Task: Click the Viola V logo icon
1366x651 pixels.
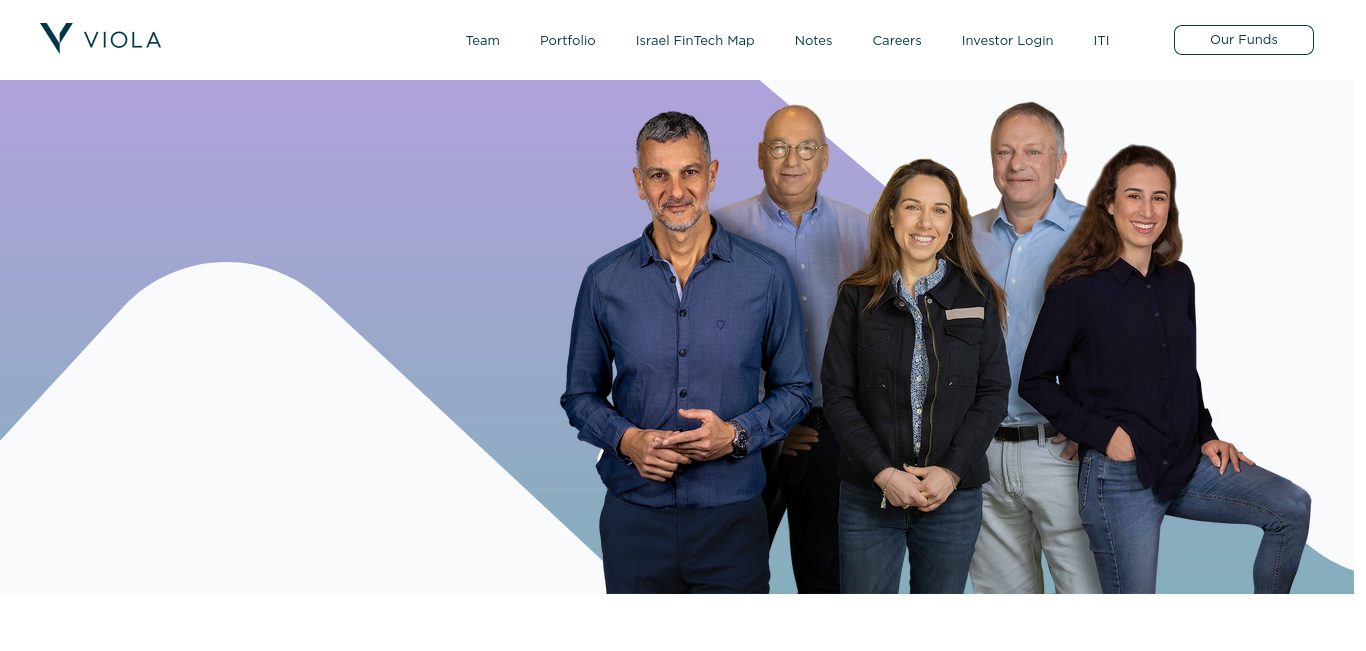Action: pyautogui.click(x=56, y=38)
